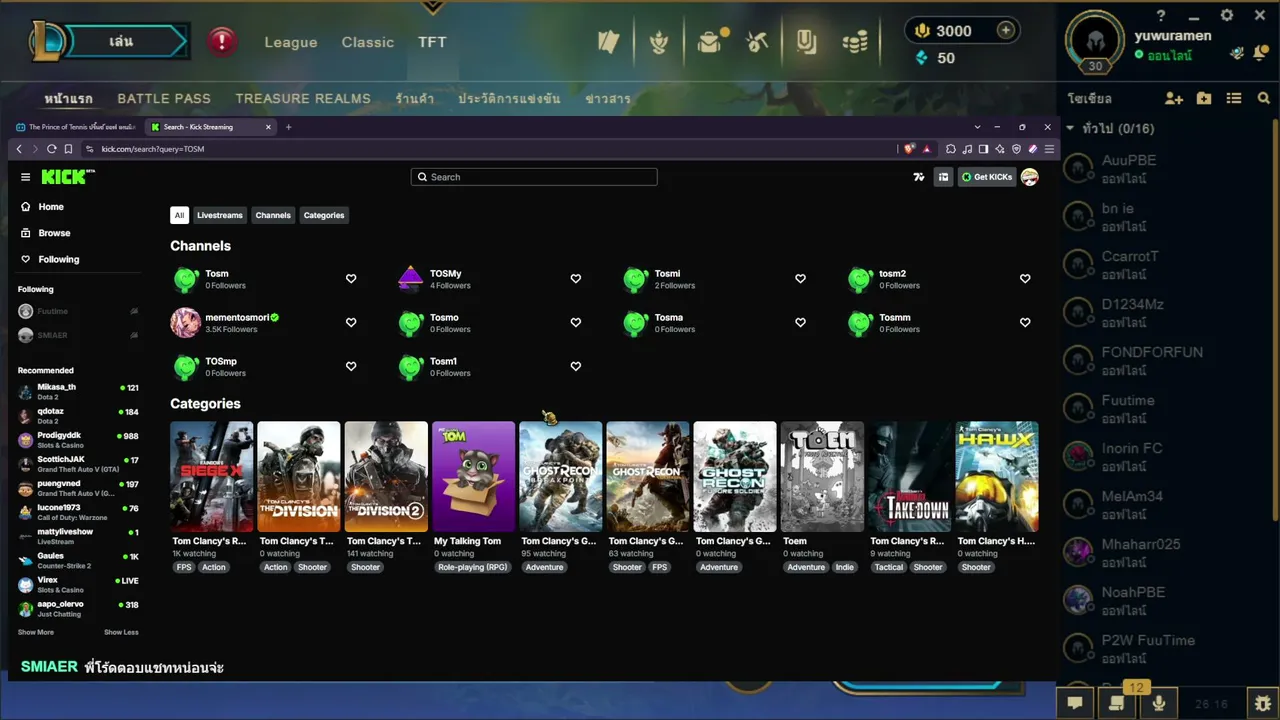This screenshot has height=720, width=1280.
Task: Switch to Livestreams search results
Action: pos(220,215)
